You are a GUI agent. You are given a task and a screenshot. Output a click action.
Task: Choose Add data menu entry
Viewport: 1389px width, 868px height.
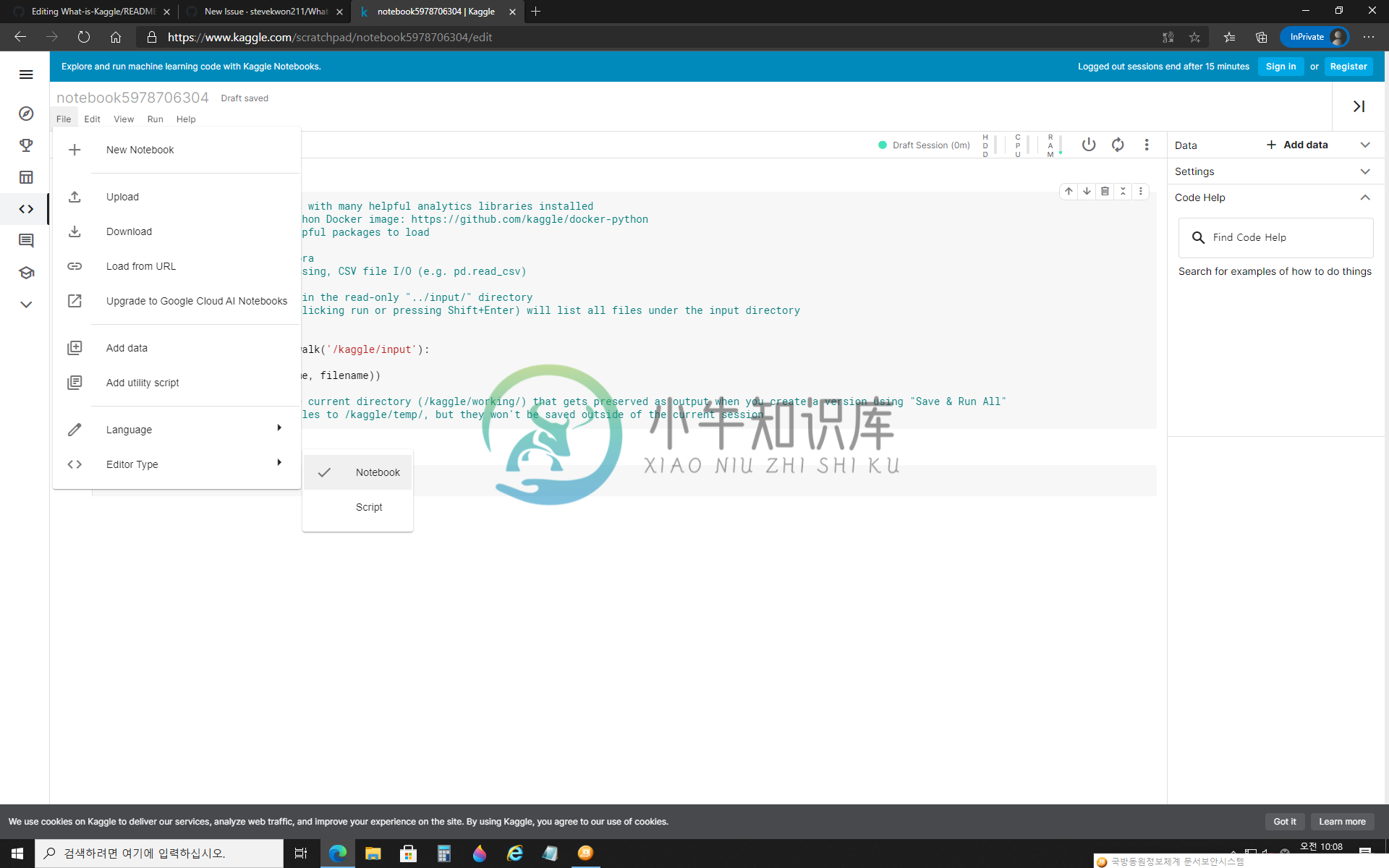pos(177,348)
